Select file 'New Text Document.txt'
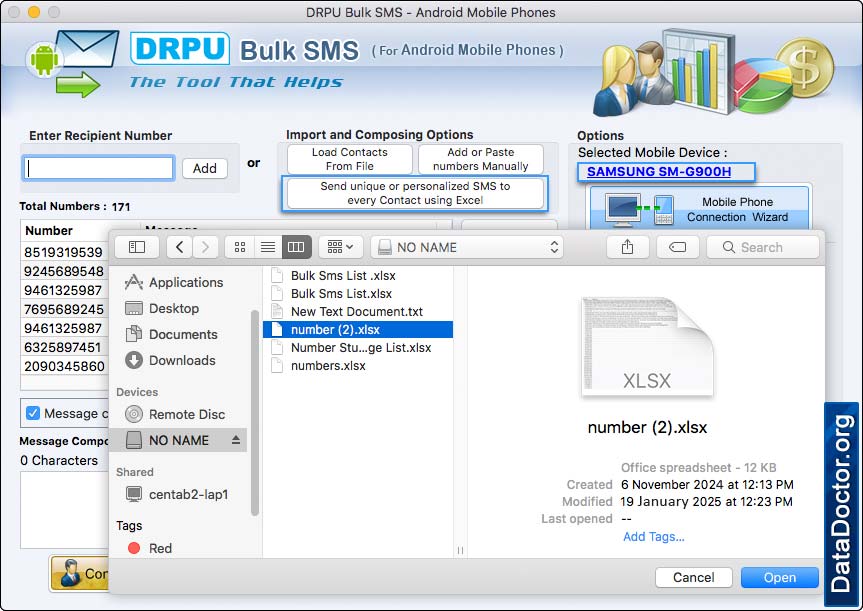 pos(358,312)
